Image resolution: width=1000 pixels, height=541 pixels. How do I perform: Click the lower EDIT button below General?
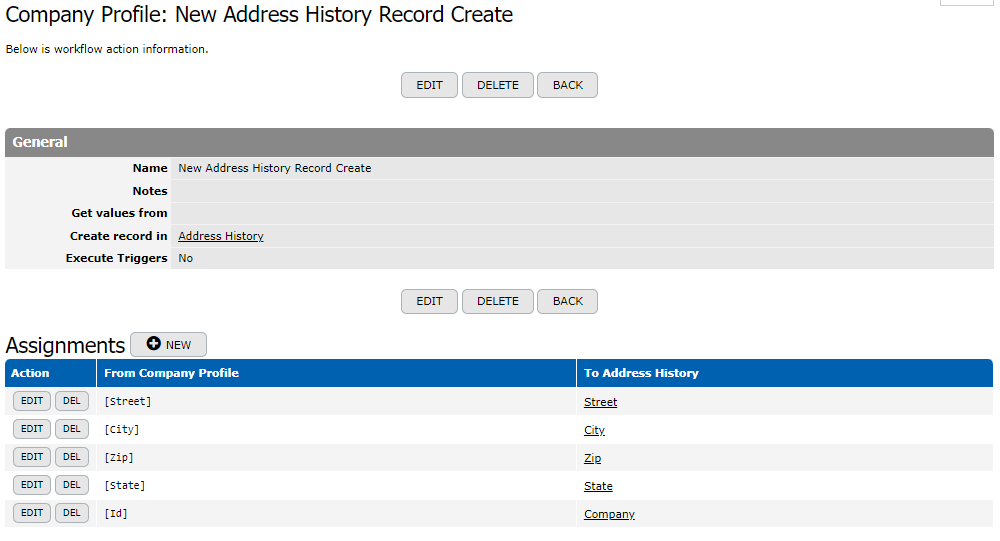pos(429,301)
